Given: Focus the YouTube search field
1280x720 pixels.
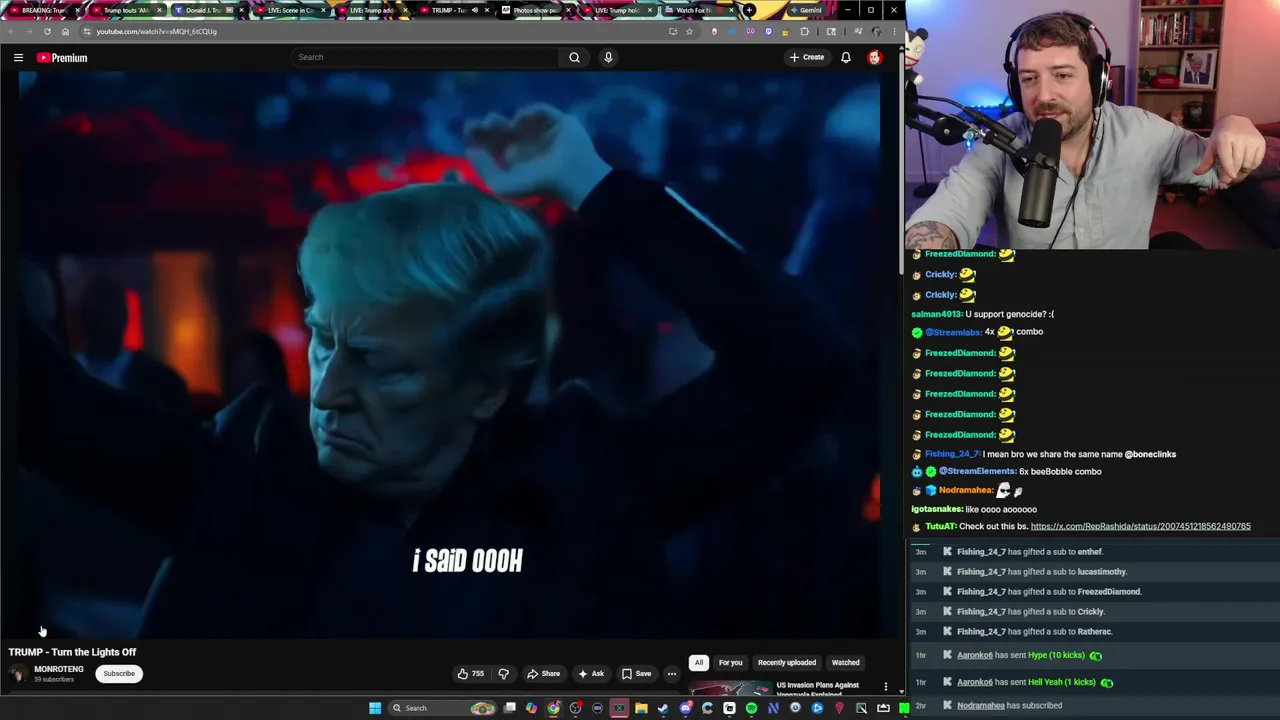Looking at the screenshot, I should click(x=425, y=57).
